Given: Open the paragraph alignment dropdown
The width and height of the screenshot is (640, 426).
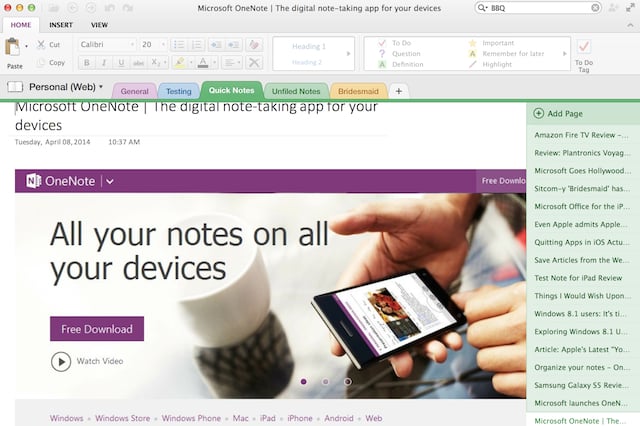Looking at the screenshot, I should [x=233, y=62].
